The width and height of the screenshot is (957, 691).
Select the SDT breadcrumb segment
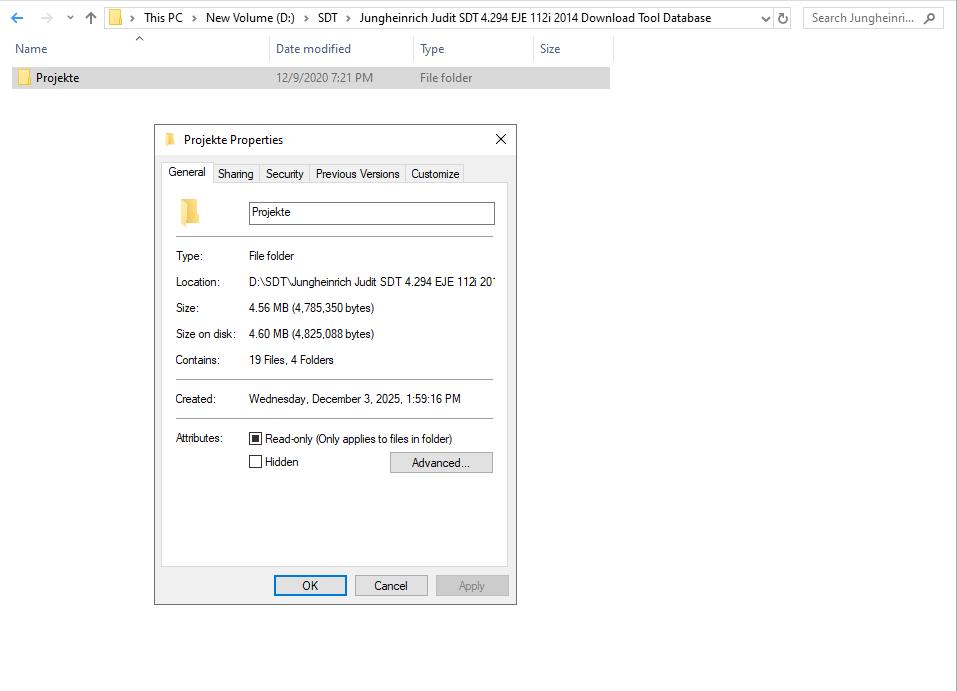[328, 18]
